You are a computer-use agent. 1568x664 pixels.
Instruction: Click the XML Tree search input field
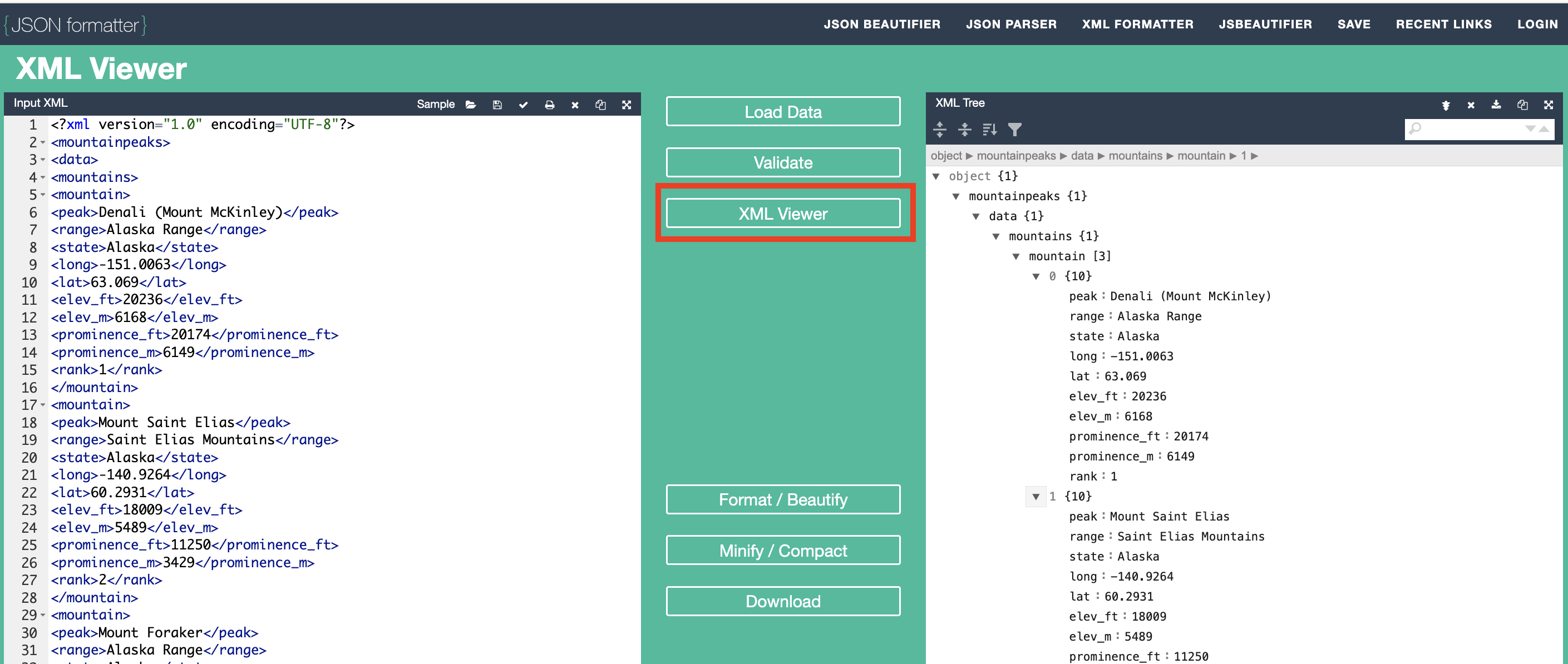pos(1470,128)
